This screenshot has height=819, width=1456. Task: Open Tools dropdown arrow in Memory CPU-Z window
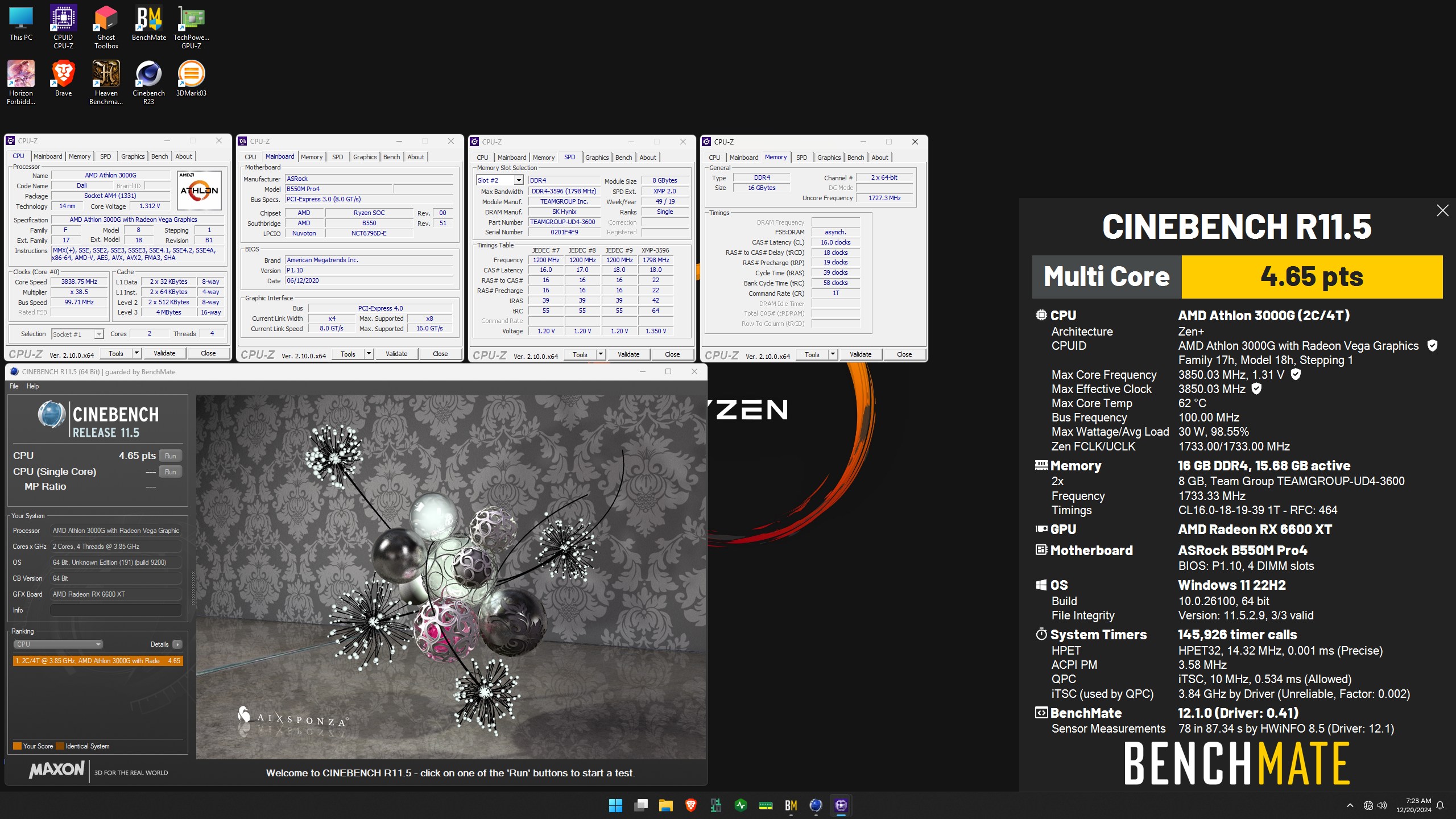[833, 354]
